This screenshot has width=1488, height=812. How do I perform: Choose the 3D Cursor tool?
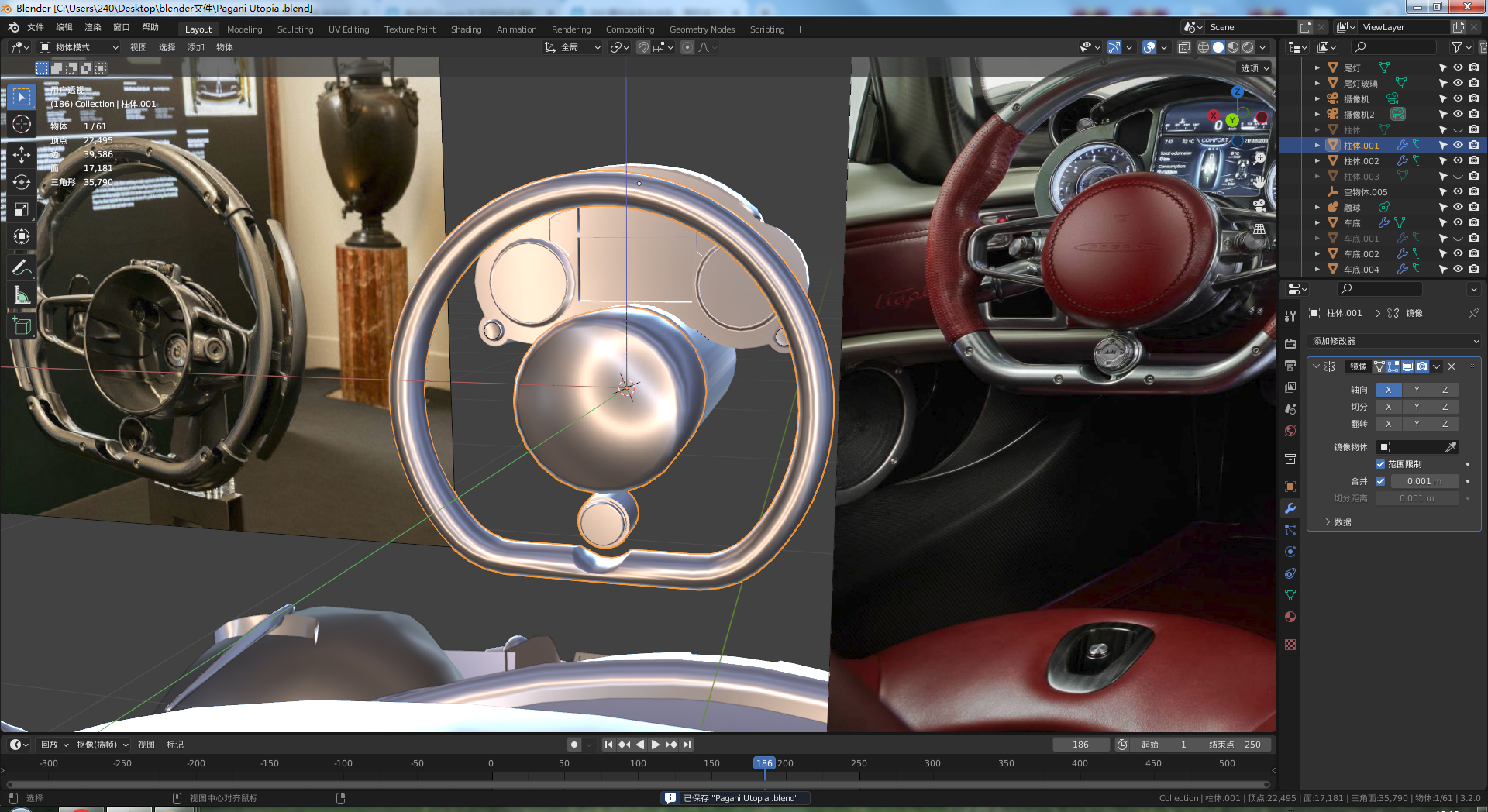pyautogui.click(x=22, y=124)
